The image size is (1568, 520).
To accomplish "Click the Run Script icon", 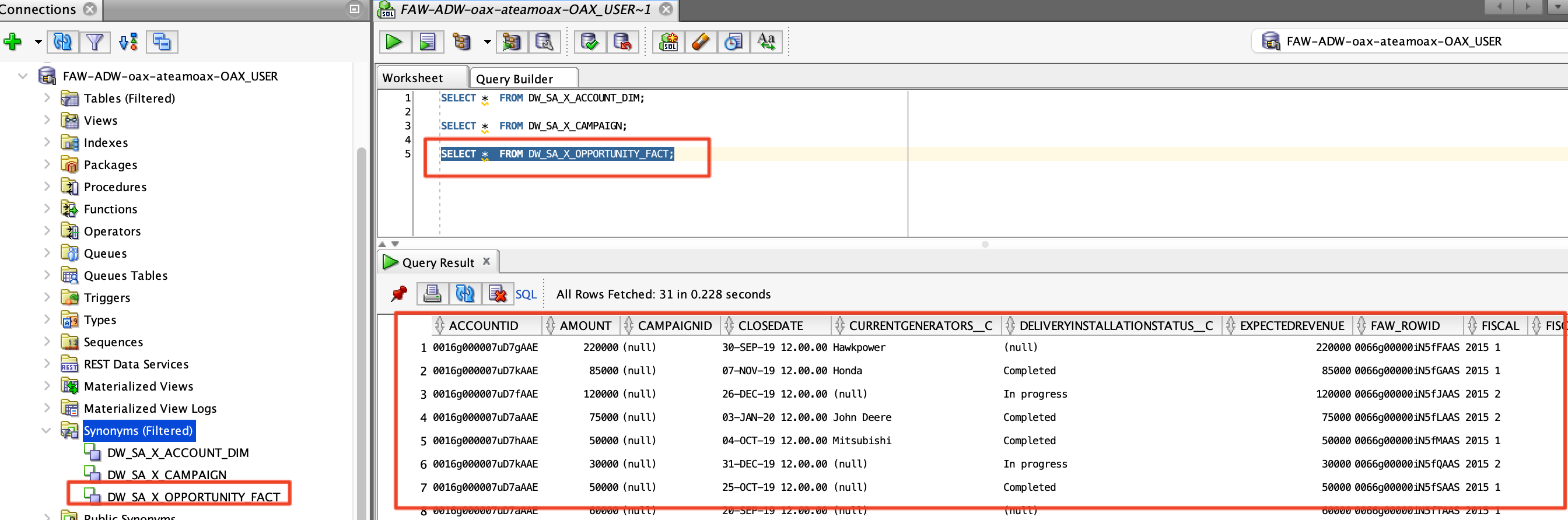I will coord(428,42).
